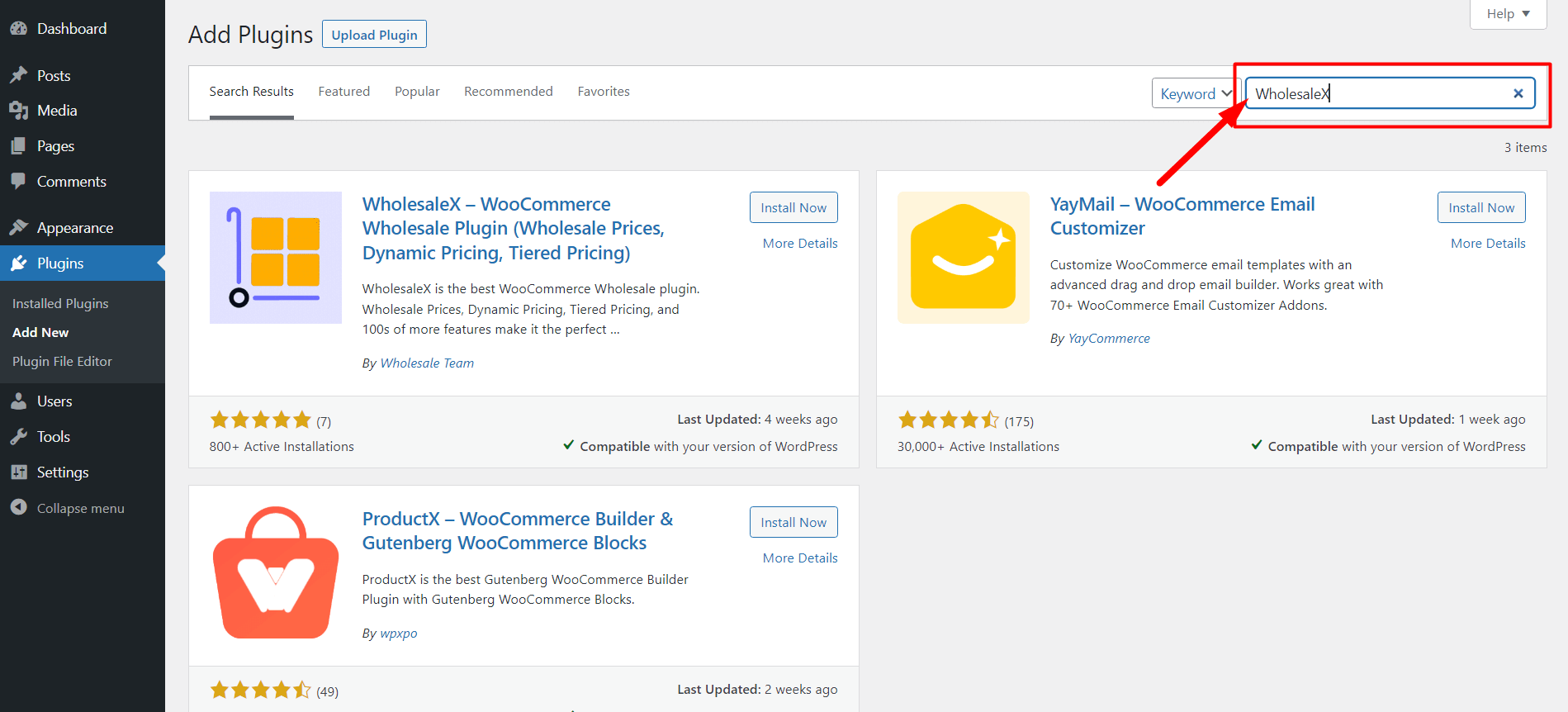This screenshot has height=712, width=1568.
Task: Click 'Last Updated: 2 weeks ago' text
Action: (757, 689)
